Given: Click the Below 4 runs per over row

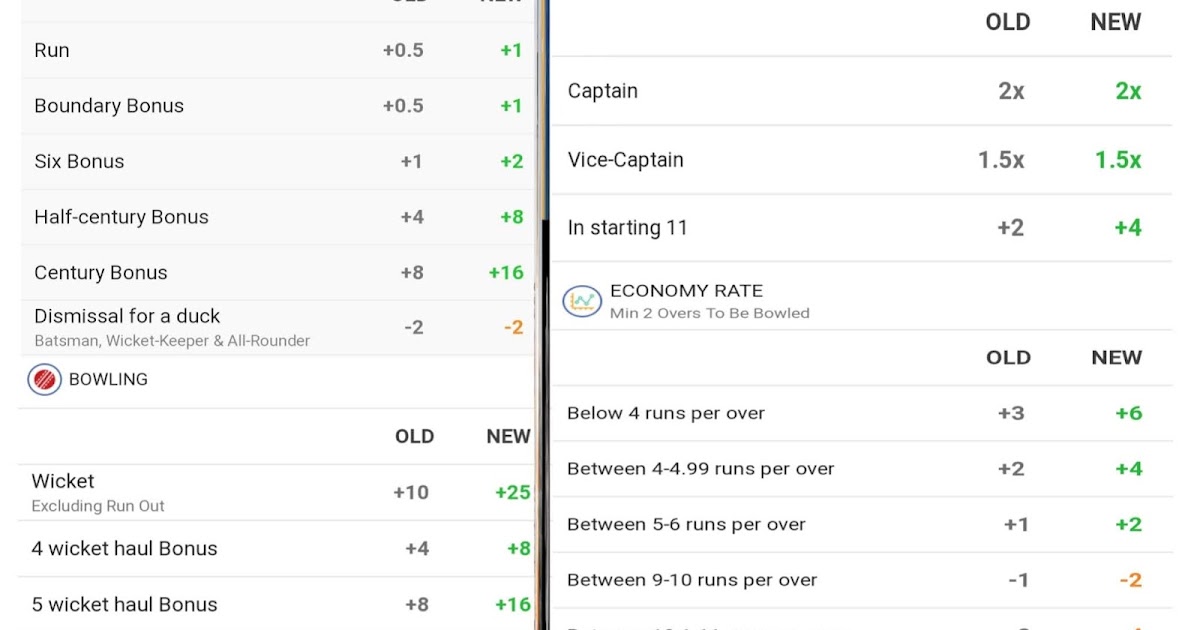Looking at the screenshot, I should (665, 412).
